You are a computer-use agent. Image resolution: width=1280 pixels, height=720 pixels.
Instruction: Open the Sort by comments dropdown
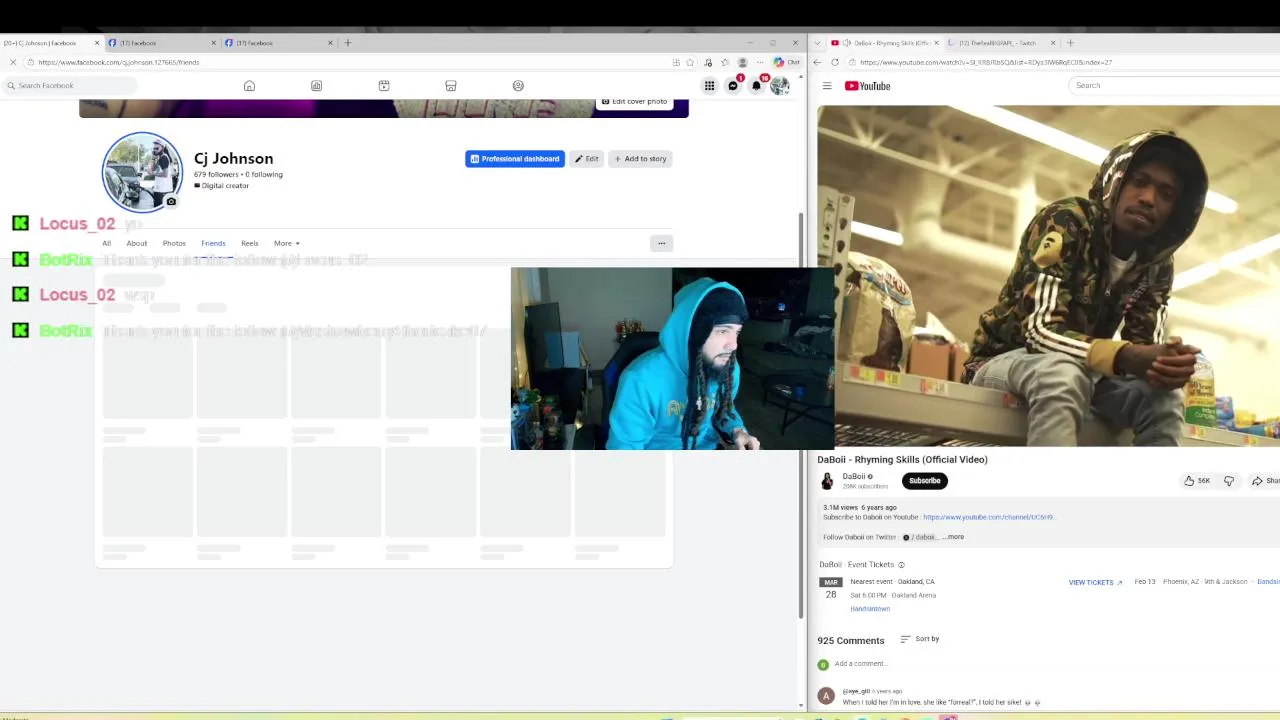[x=920, y=639]
